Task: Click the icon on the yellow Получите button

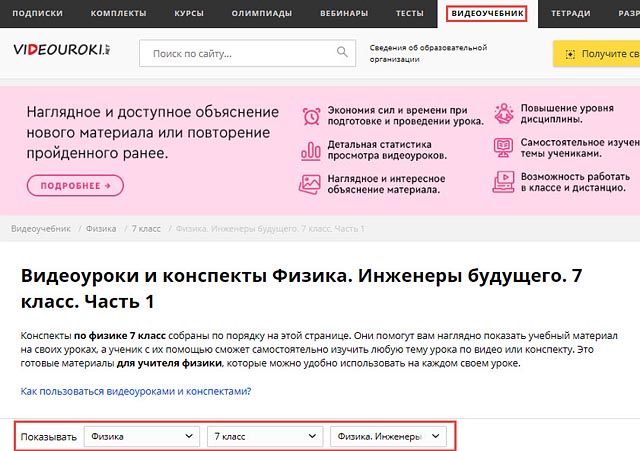Action: coord(570,54)
